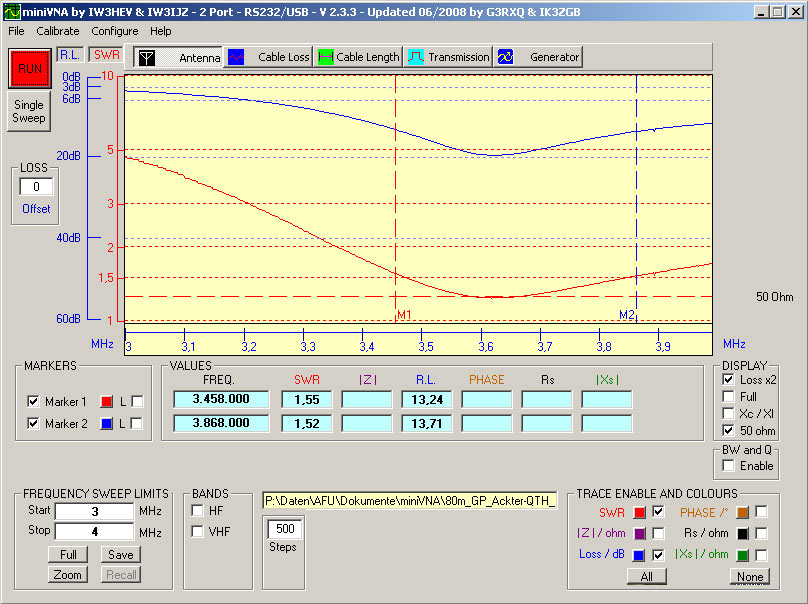The image size is (808, 604).
Task: Open the Calibrate menu
Action: pos(57,31)
